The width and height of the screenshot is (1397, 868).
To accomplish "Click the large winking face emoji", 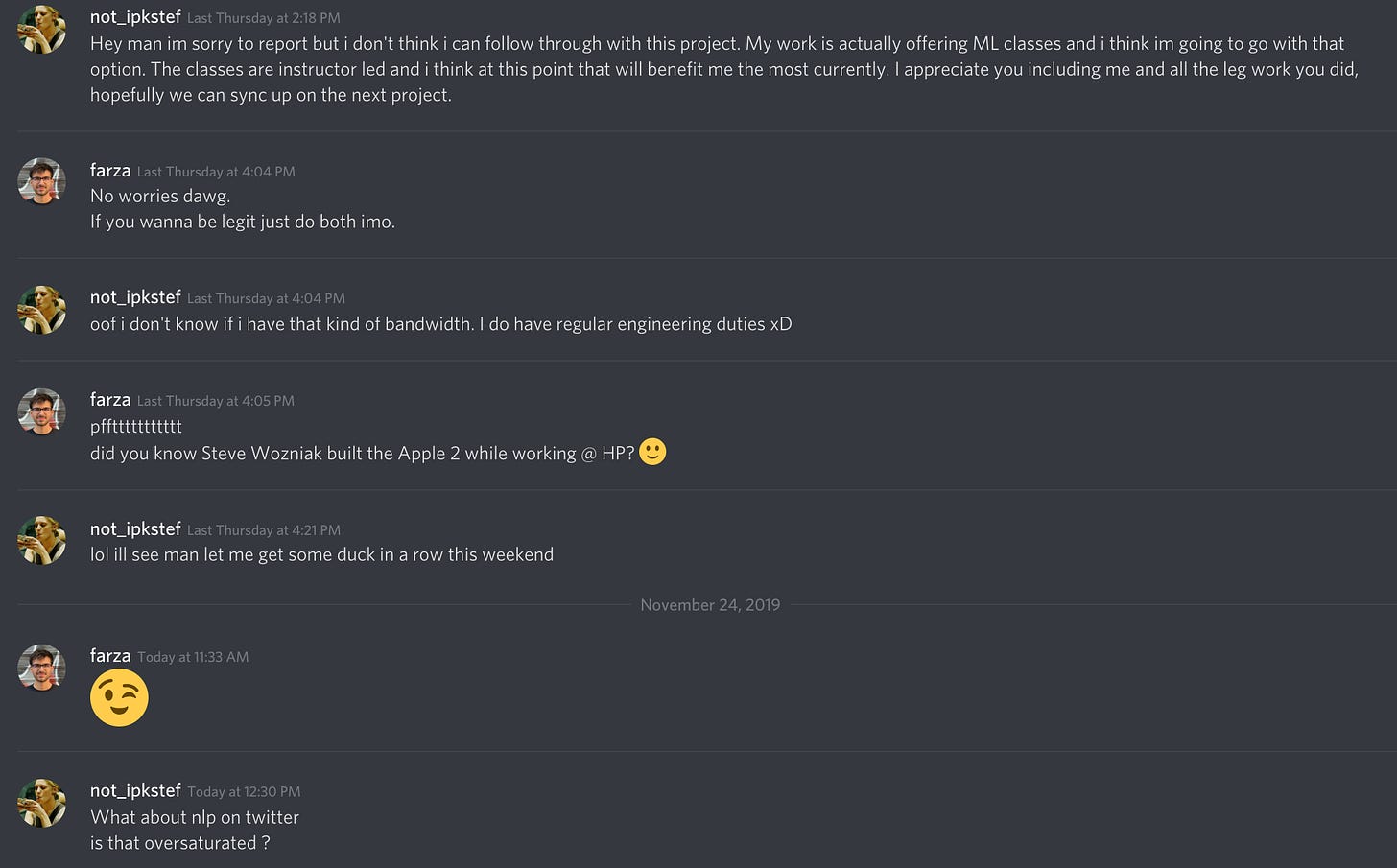I will (x=119, y=697).
